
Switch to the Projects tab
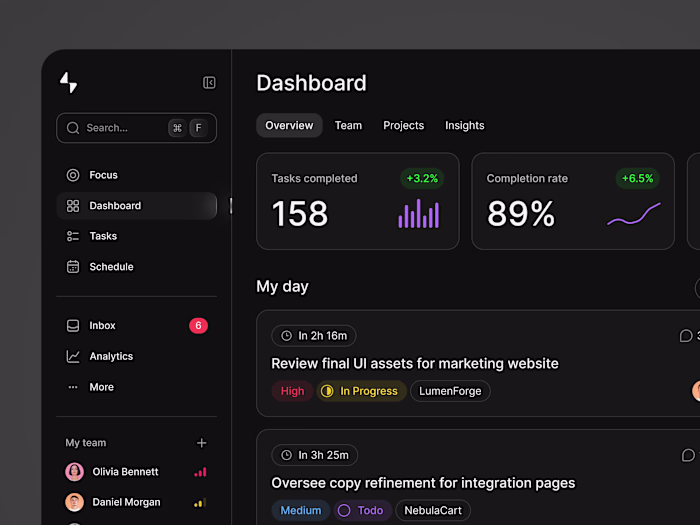(404, 125)
